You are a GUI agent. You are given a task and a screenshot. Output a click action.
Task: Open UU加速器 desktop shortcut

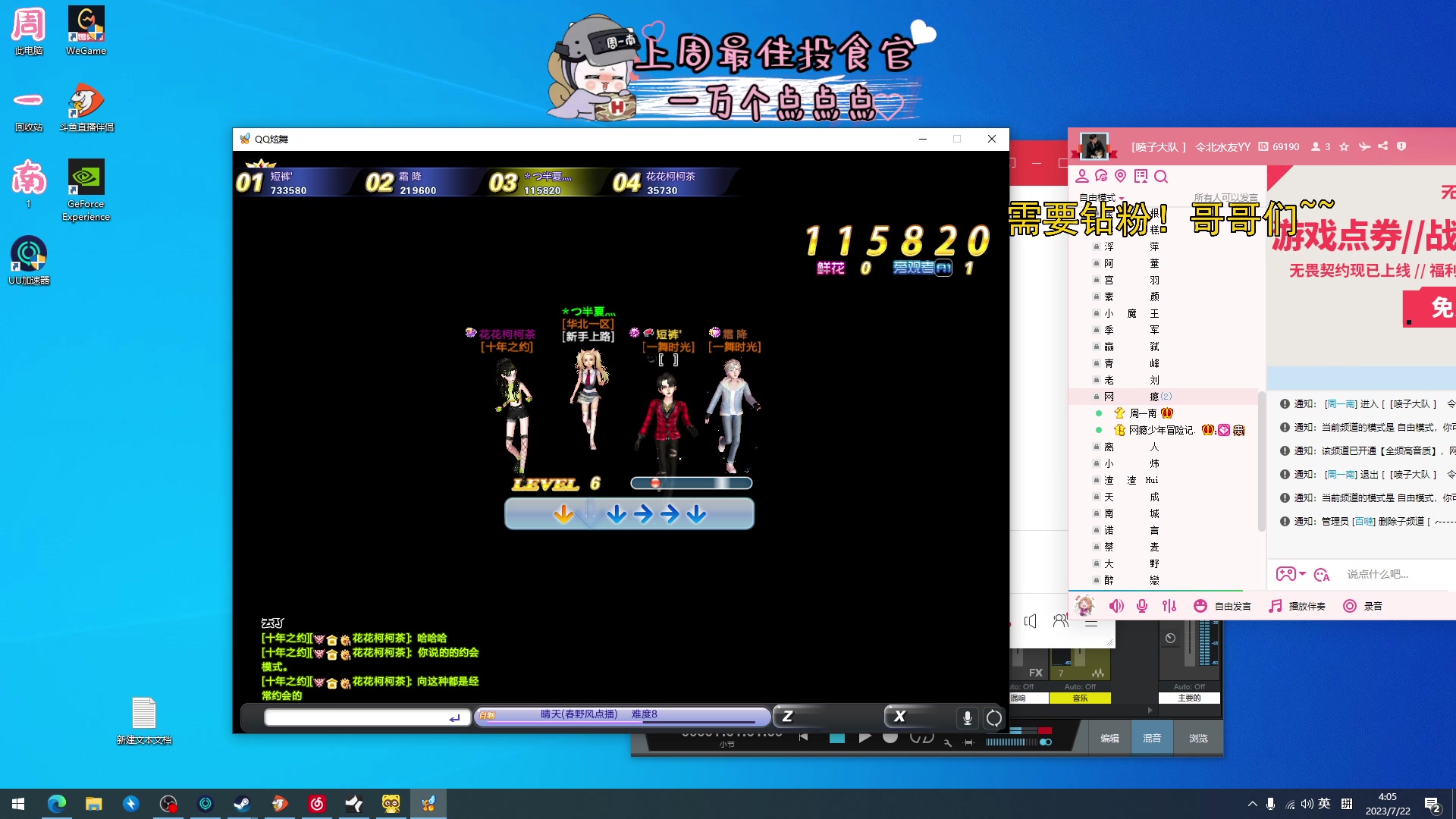29,260
